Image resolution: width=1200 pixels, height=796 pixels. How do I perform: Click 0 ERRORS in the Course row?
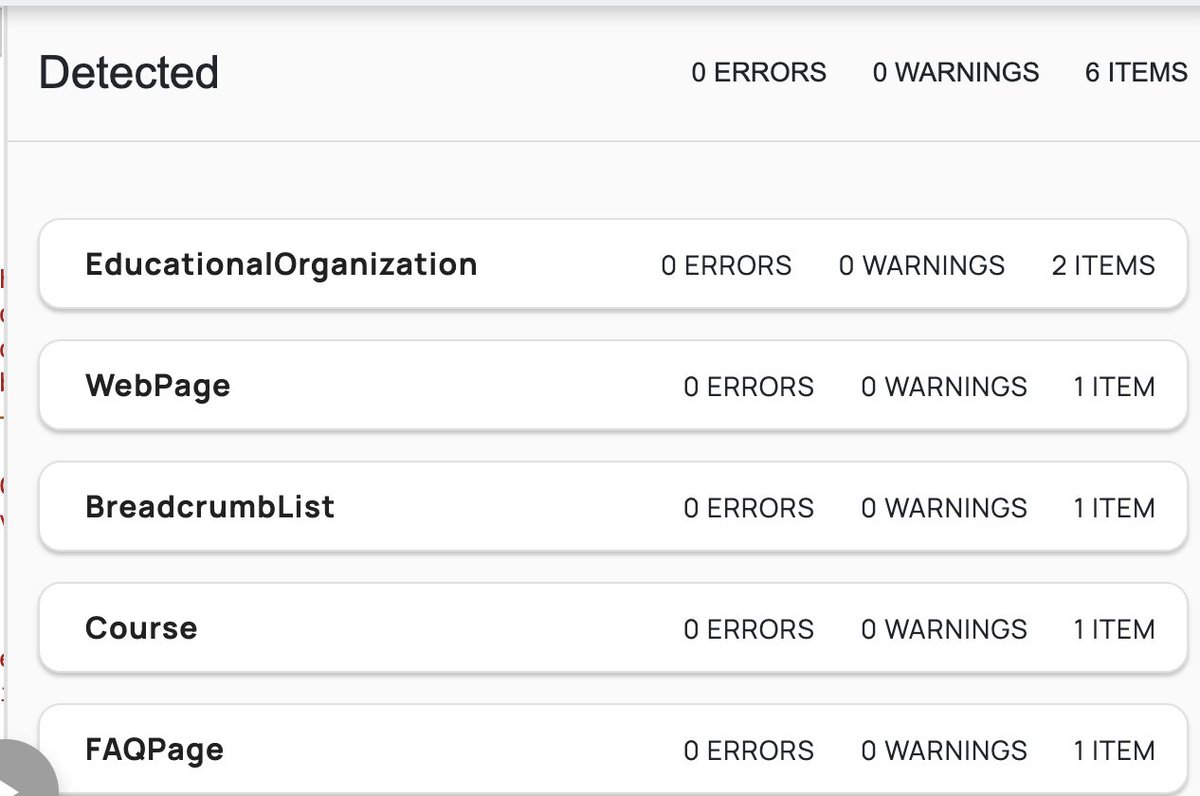[749, 629]
